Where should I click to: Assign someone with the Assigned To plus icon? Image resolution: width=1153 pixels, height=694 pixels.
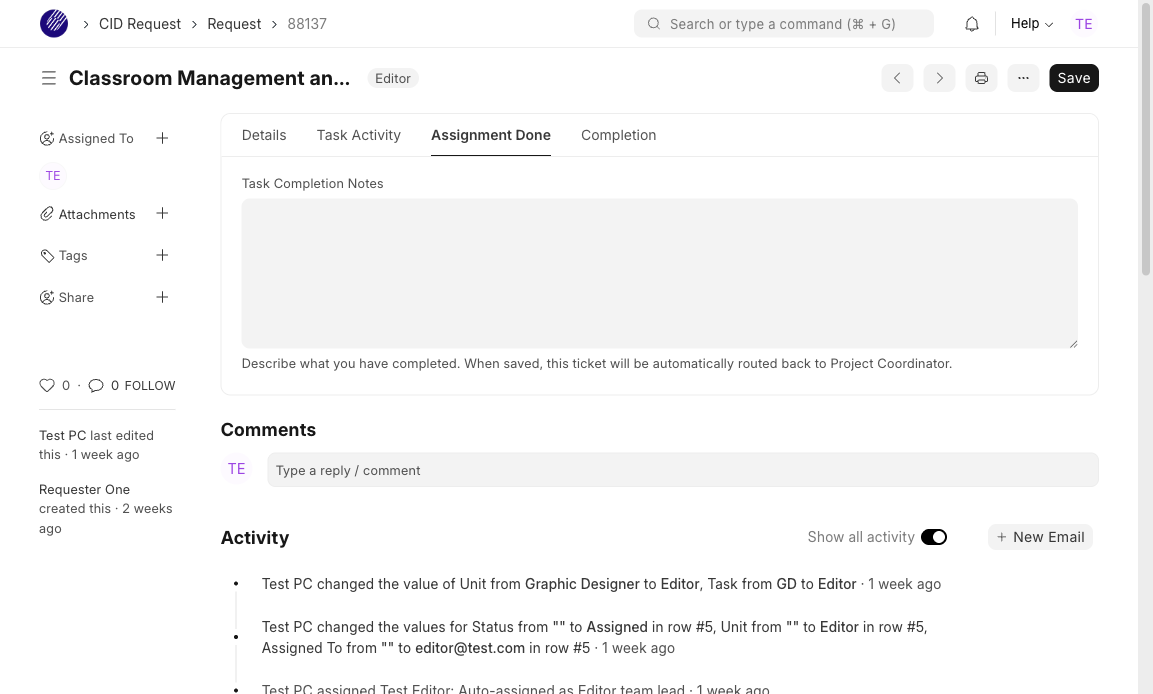pyautogui.click(x=162, y=138)
